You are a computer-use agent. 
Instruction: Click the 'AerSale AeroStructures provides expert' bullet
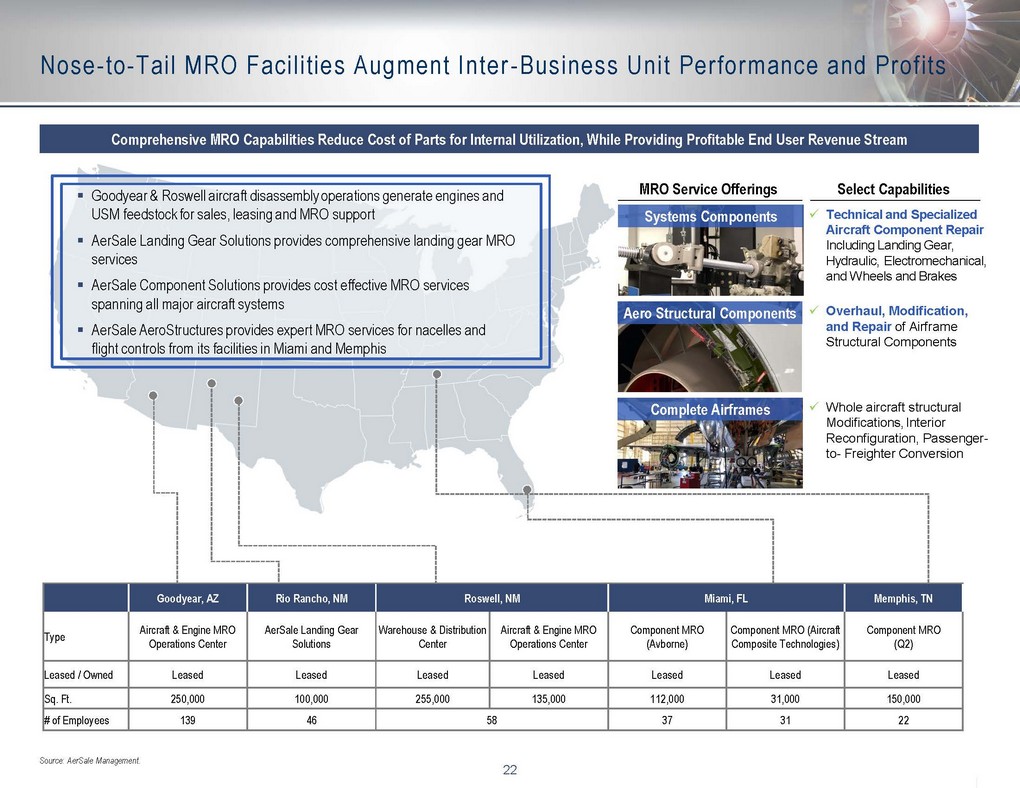pyautogui.click(x=288, y=339)
